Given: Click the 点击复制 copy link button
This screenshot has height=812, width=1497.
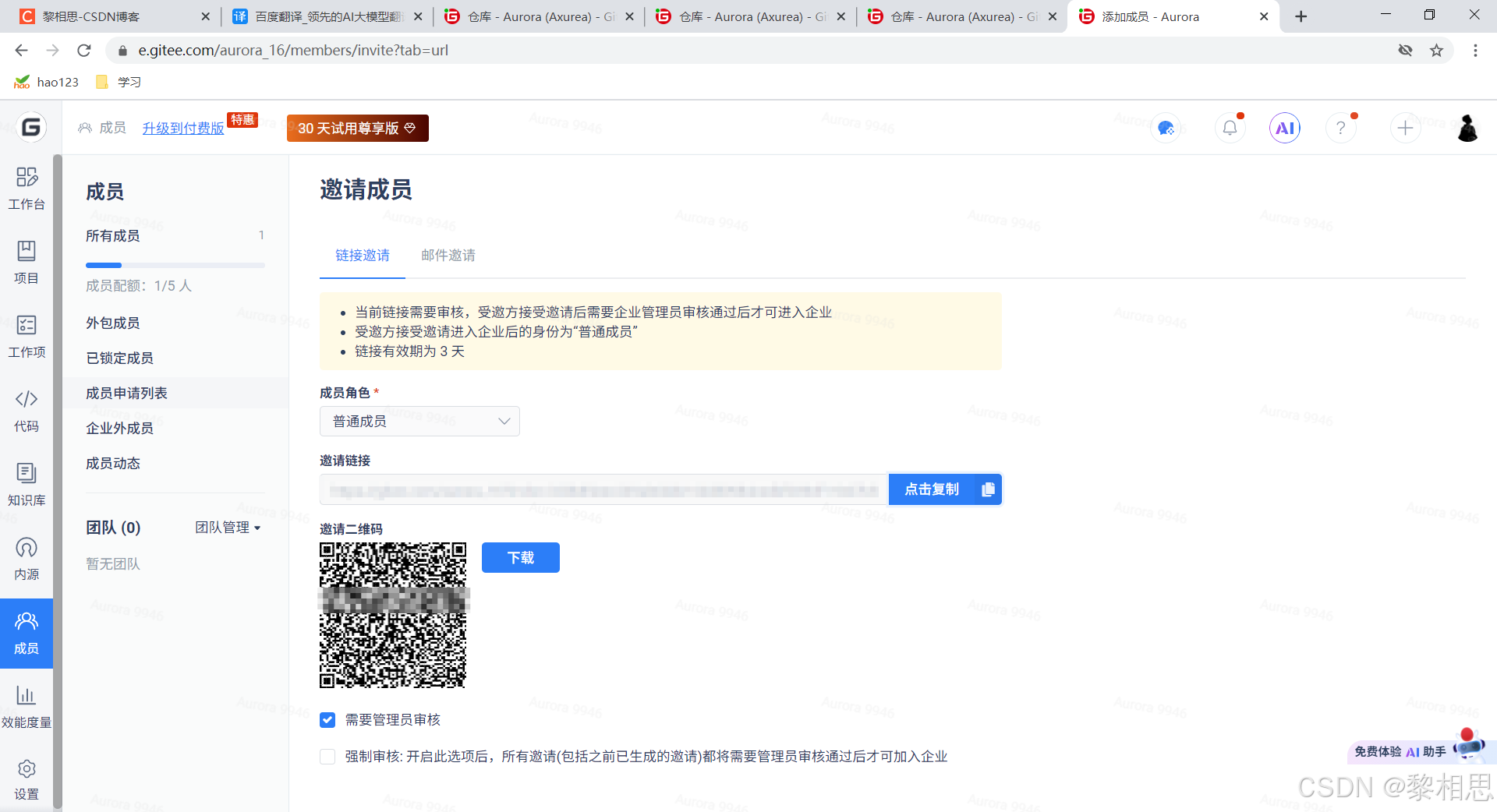Looking at the screenshot, I should point(945,489).
